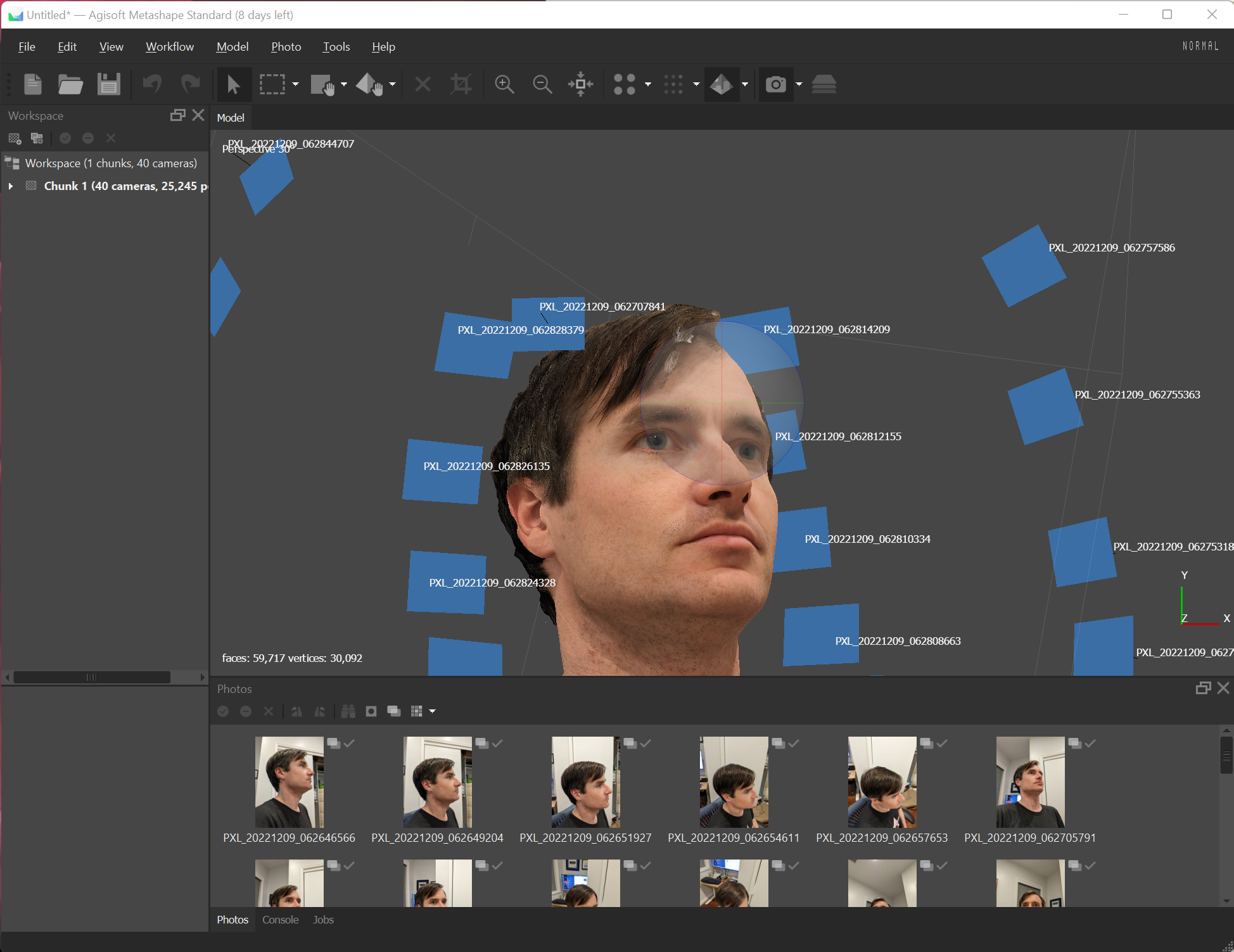Expand Chunk 1 tree node

(x=11, y=186)
